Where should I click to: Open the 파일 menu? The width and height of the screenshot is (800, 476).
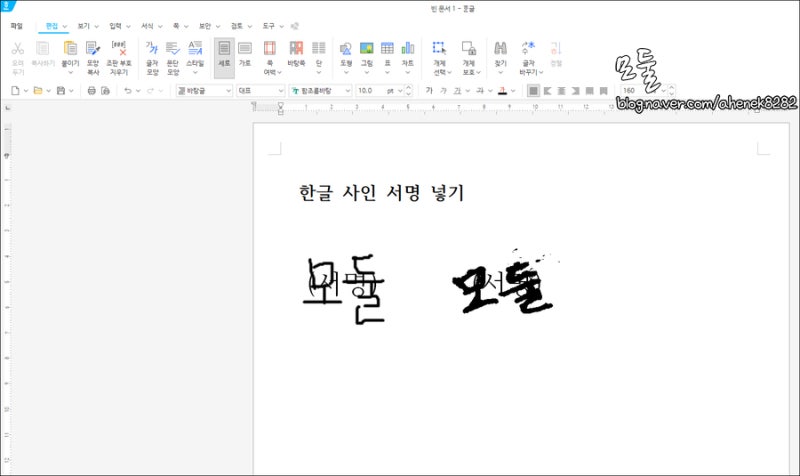click(x=17, y=26)
